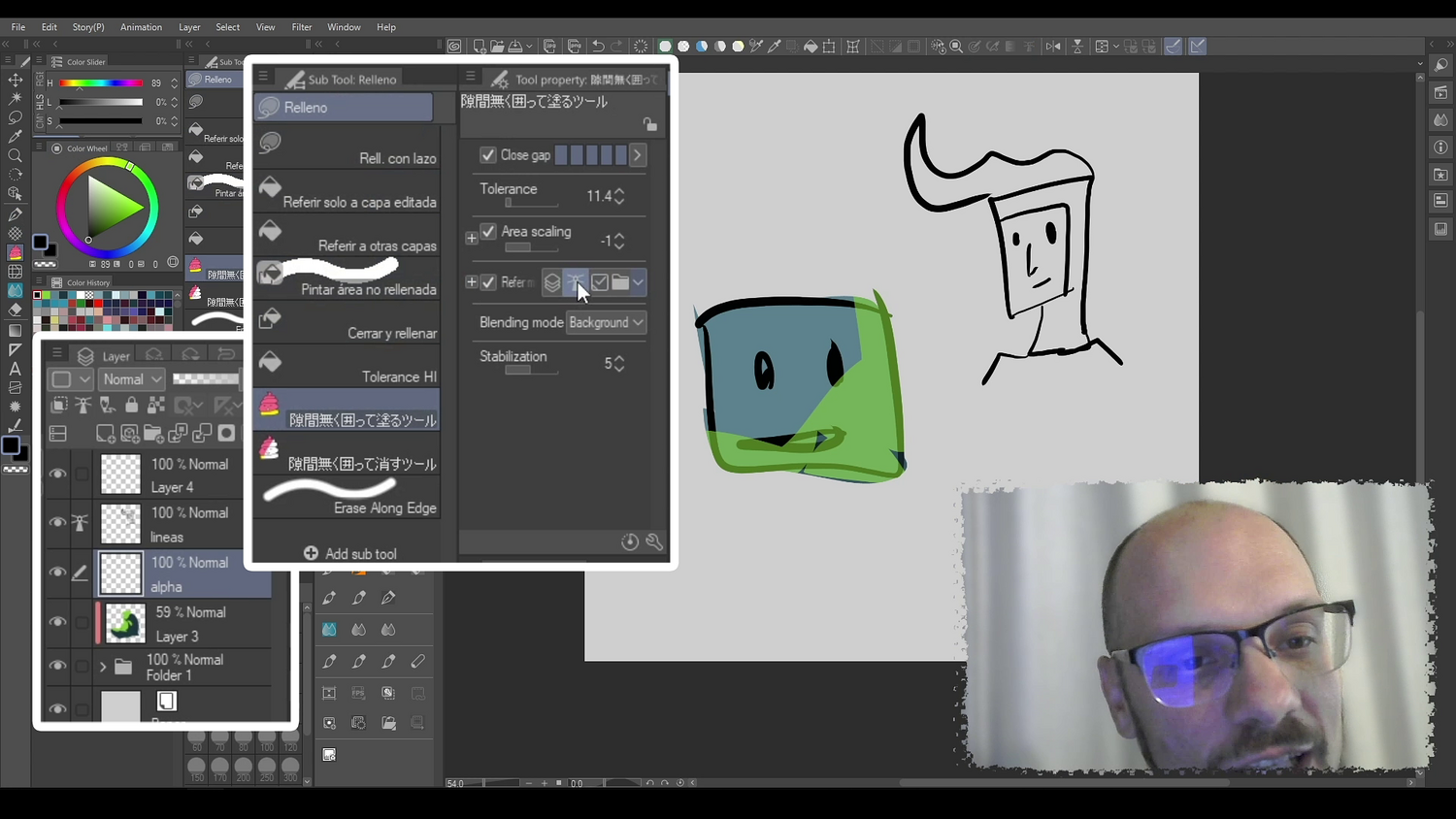Toggle the Close gap checkbox

[488, 155]
